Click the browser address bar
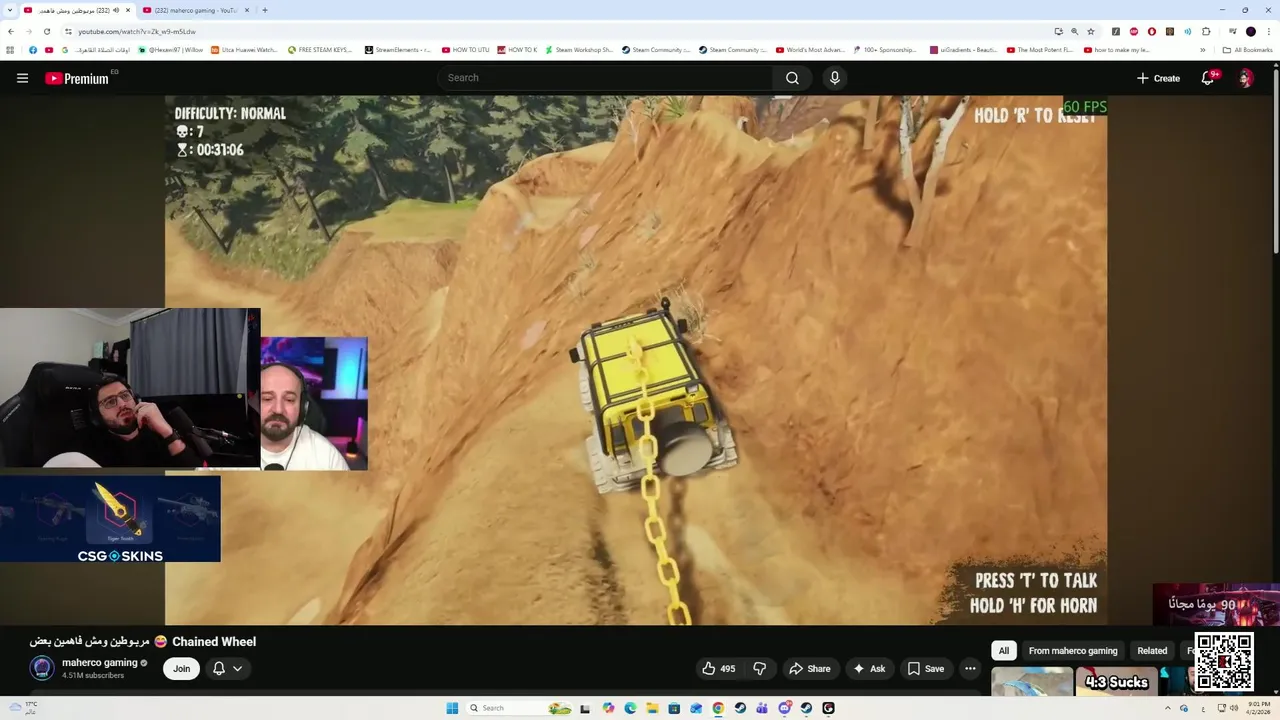1280x720 pixels. [x=560, y=31]
